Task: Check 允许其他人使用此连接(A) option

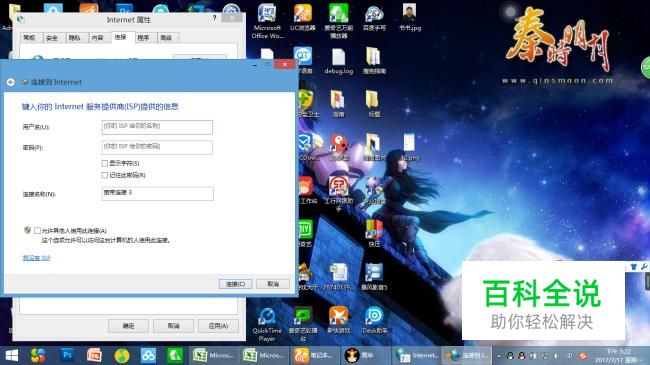Action: 38,231
